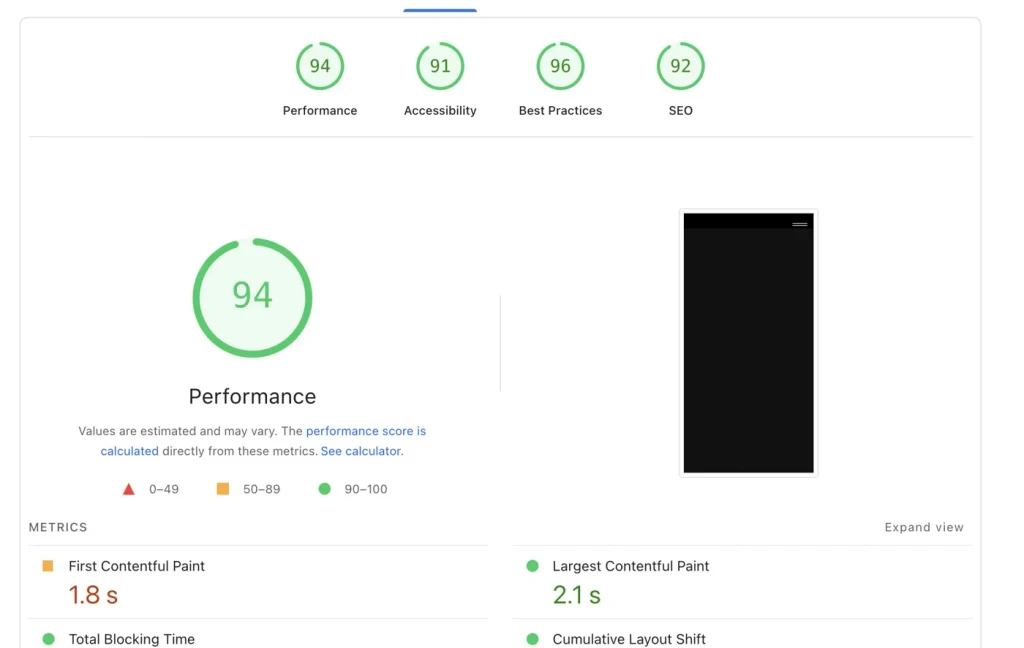Image resolution: width=1024 pixels, height=648 pixels.
Task: Open the 'performance score is calculated' link
Action: tap(366, 431)
